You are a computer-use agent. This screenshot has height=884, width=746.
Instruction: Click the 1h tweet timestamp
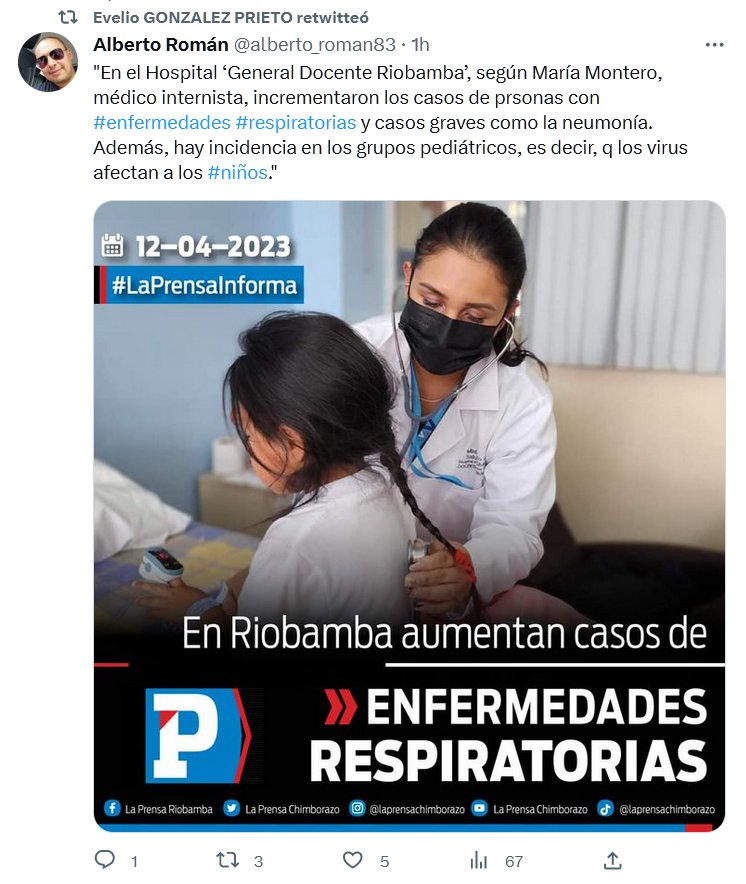(420, 45)
